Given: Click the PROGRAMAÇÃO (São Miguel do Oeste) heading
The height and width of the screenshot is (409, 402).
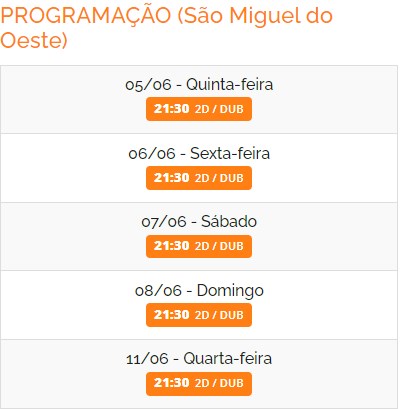Looking at the screenshot, I should coord(166,28).
